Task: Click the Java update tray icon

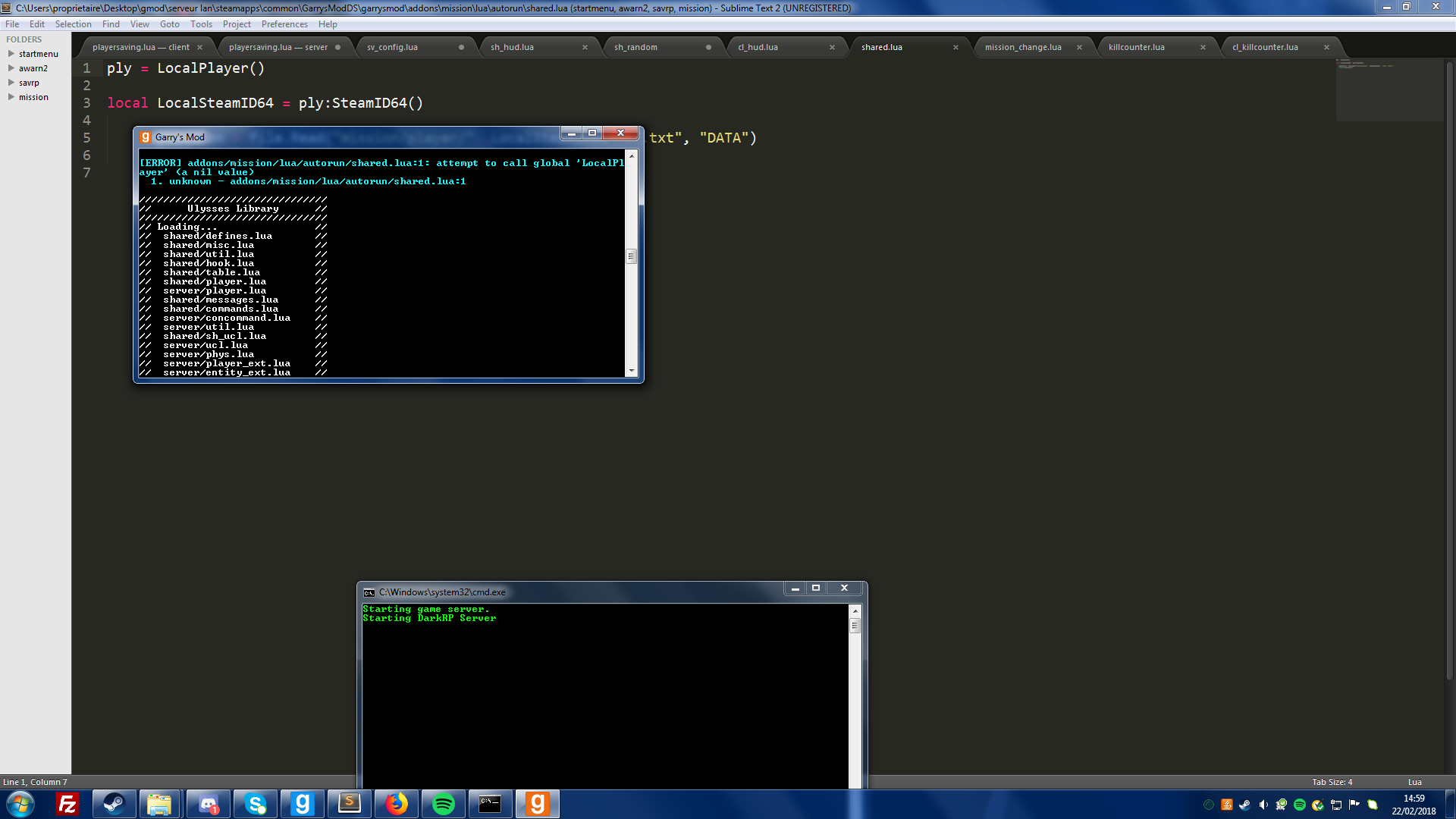Action: (1227, 805)
